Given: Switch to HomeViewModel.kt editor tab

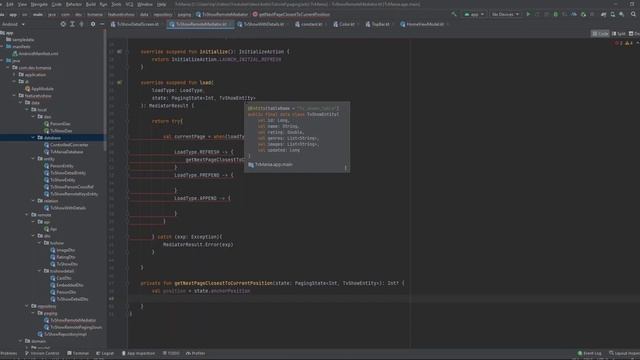Looking at the screenshot, I should (424, 24).
